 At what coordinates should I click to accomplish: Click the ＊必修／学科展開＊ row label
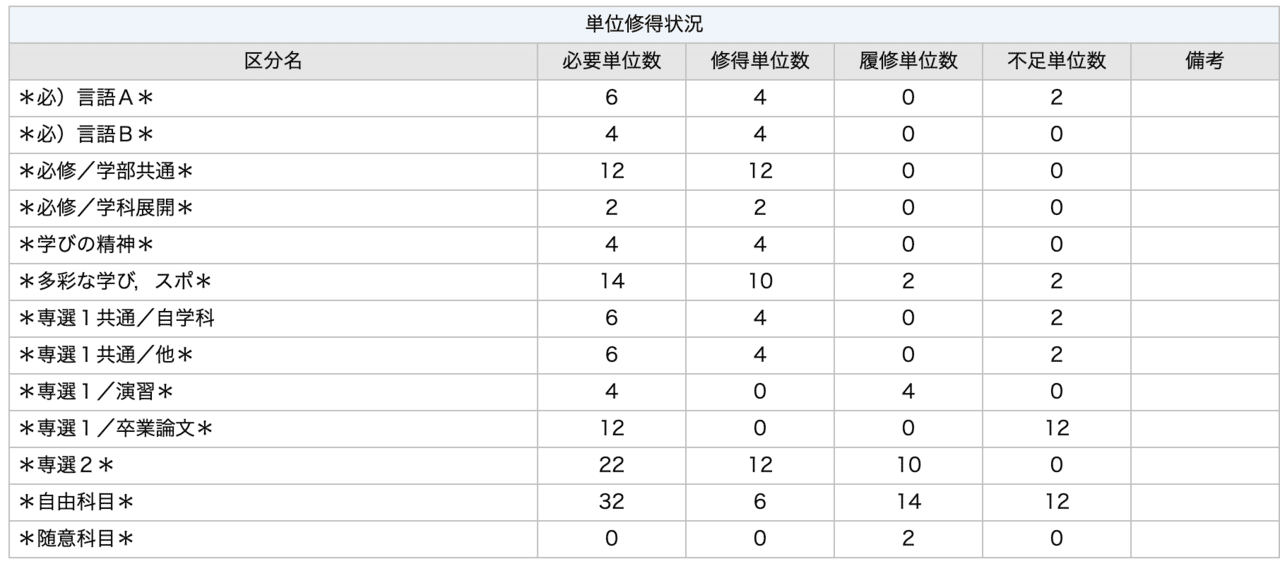pos(106,208)
